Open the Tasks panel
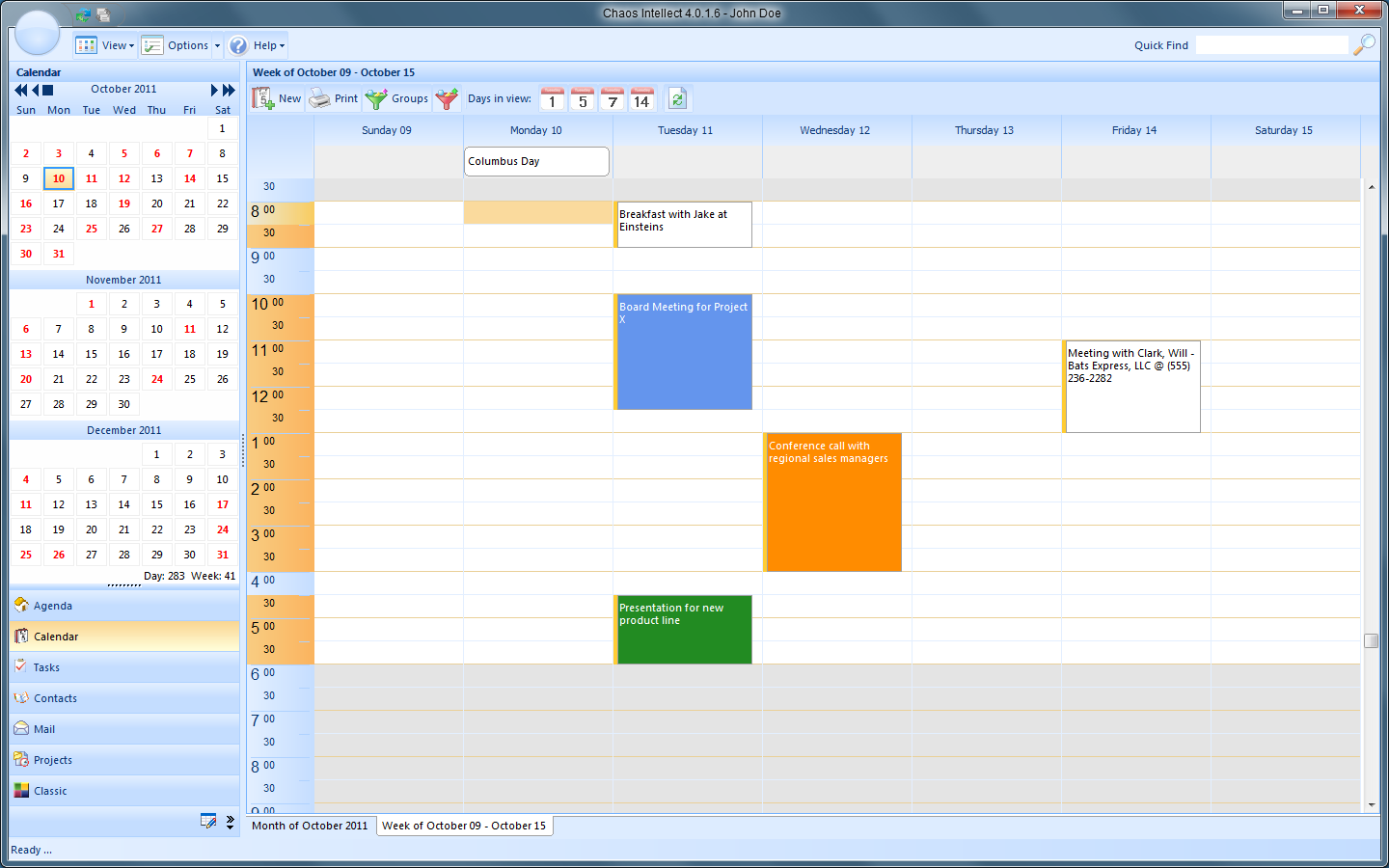This screenshot has height=868, width=1389. click(44, 666)
